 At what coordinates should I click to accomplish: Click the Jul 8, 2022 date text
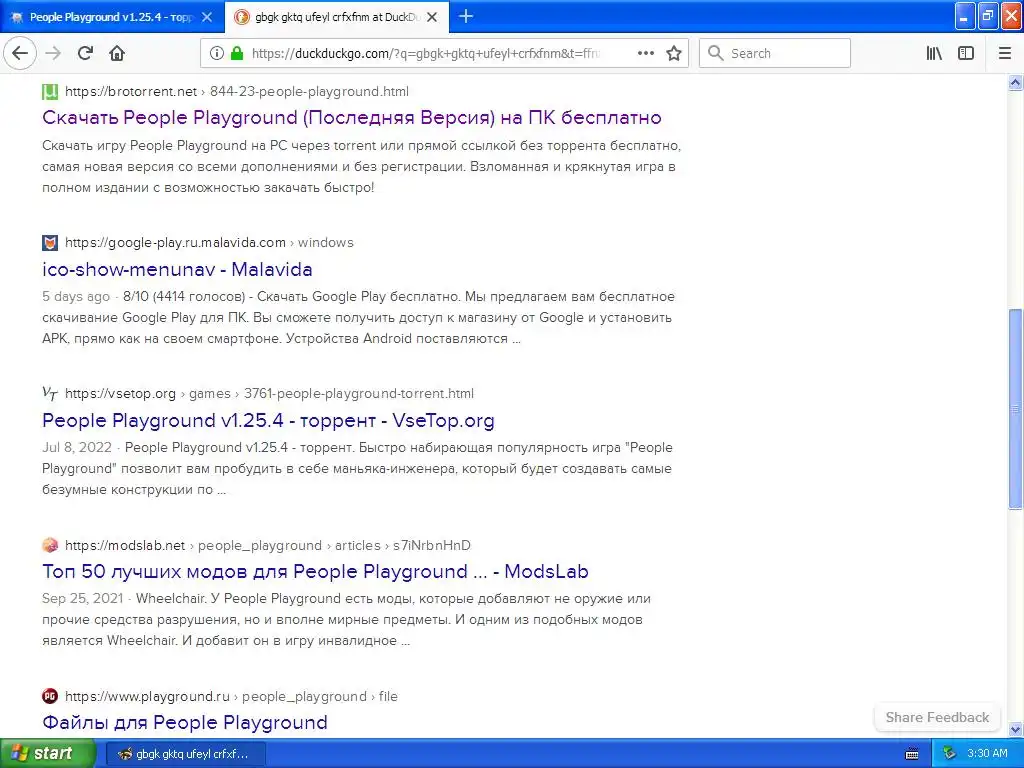coord(76,447)
